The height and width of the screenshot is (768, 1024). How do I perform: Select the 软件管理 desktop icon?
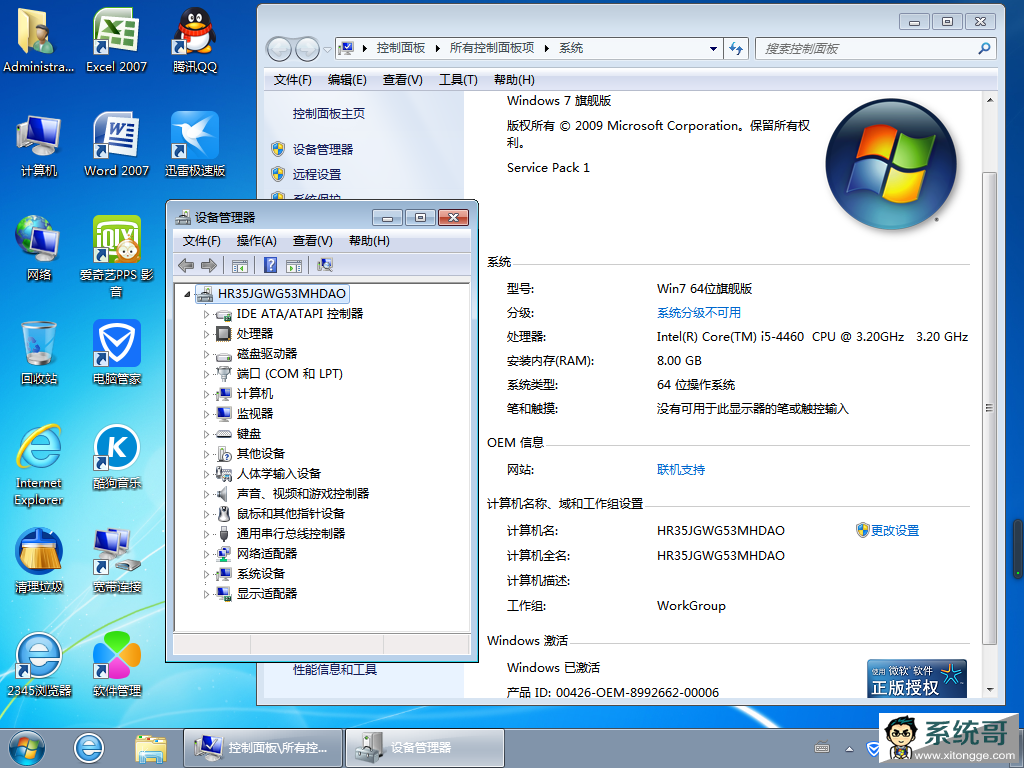click(x=116, y=664)
